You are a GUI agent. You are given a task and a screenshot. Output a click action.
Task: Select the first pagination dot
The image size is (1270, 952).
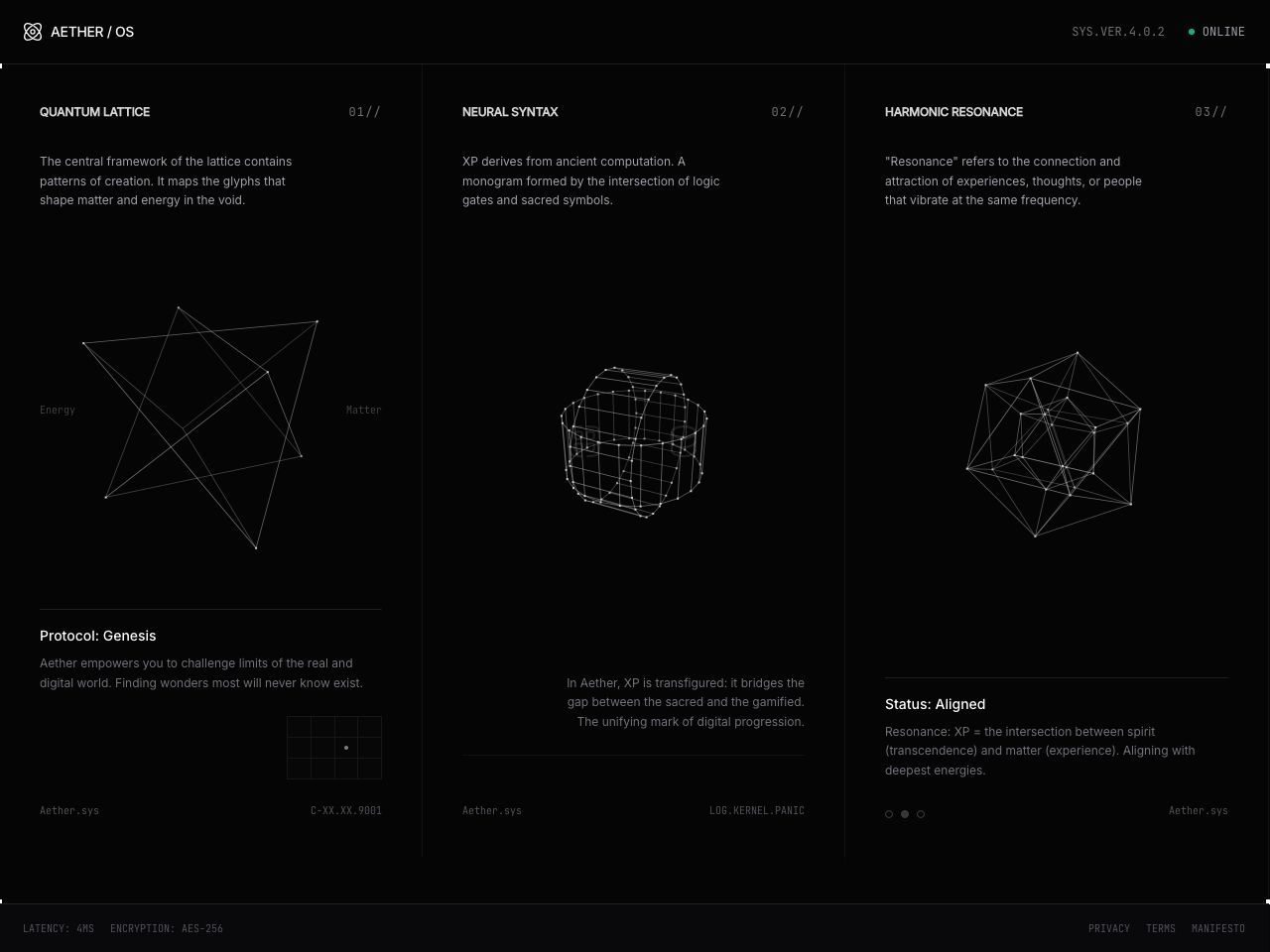pyautogui.click(x=889, y=814)
